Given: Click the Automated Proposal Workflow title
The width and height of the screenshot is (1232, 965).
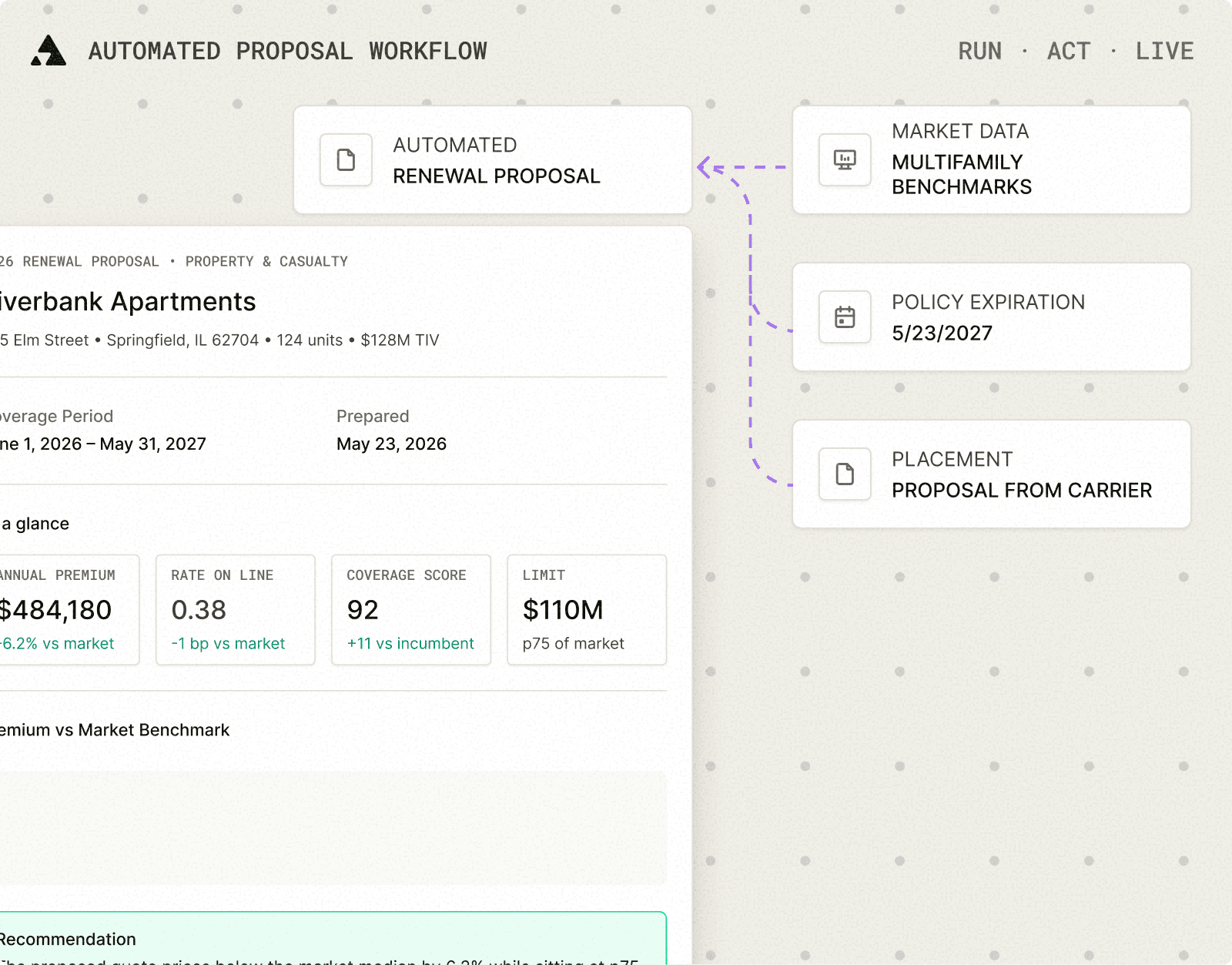Looking at the screenshot, I should pos(288,51).
